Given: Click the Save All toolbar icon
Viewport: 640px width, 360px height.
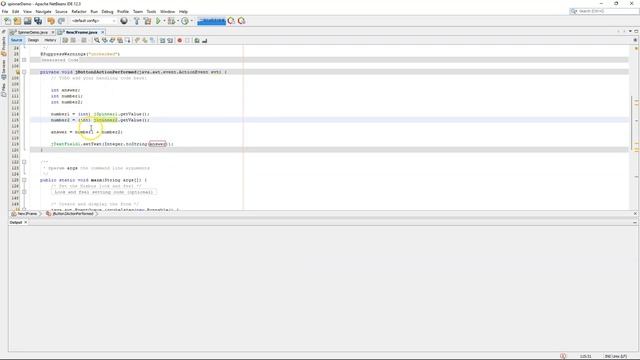Looking at the screenshot, I should [38, 21].
